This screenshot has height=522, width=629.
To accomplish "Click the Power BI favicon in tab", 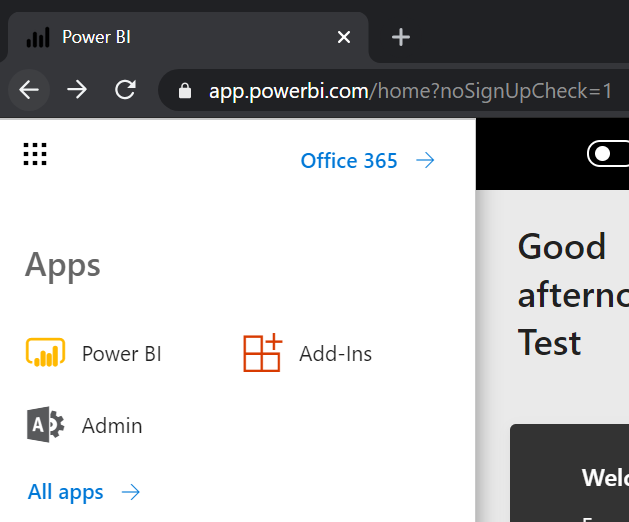I will pyautogui.click(x=38, y=37).
